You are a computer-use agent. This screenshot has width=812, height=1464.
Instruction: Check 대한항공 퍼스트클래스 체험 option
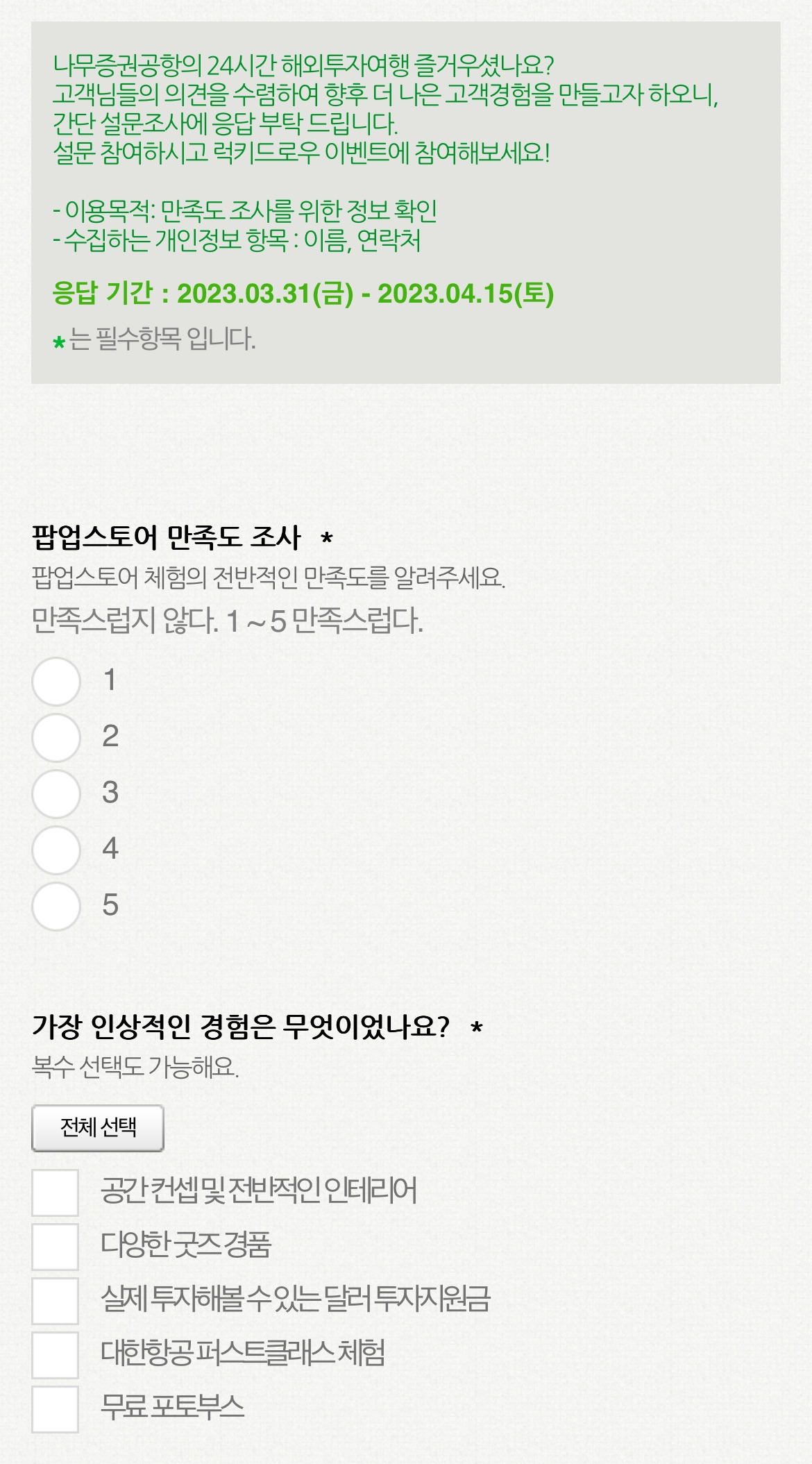pos(55,1355)
